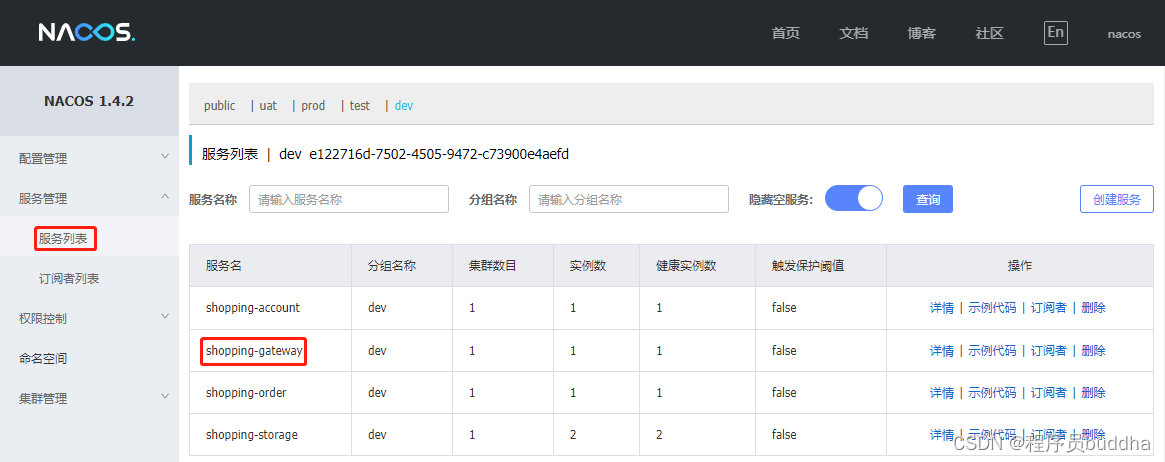Open 订阅者 for shopping-order
This screenshot has width=1165, height=462.
[x=1048, y=392]
